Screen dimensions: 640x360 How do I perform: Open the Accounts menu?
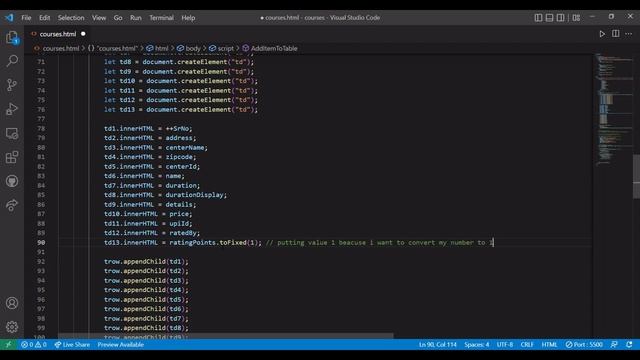[12, 303]
